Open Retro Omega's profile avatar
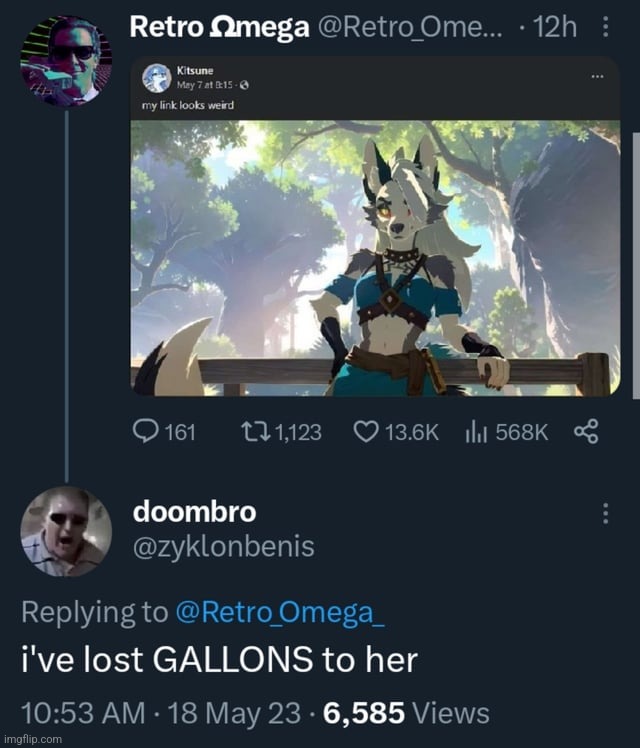The image size is (640, 748). pyautogui.click(x=66, y=61)
